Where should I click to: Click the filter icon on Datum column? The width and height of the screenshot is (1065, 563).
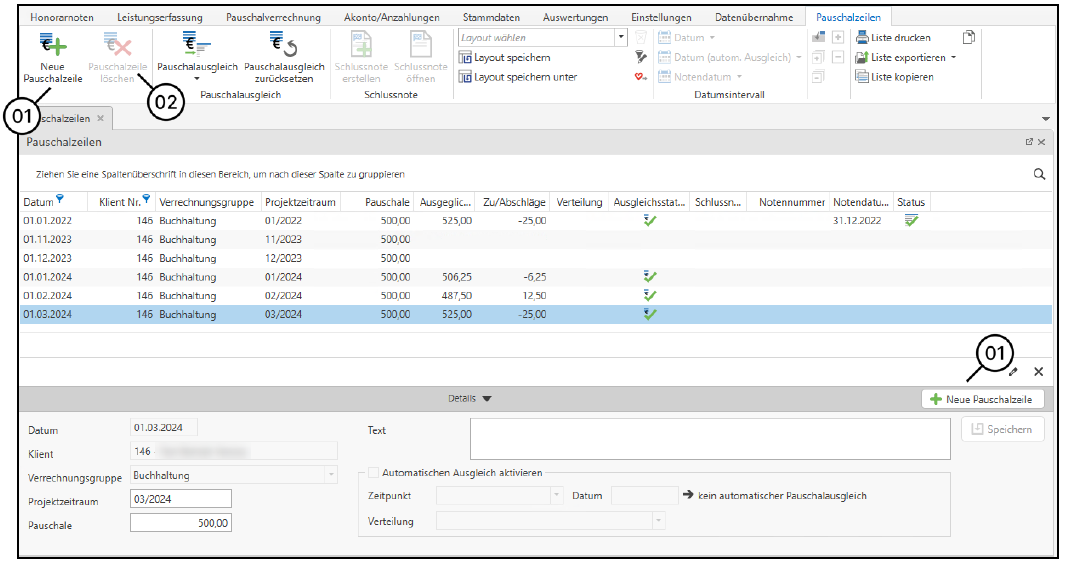click(x=61, y=200)
